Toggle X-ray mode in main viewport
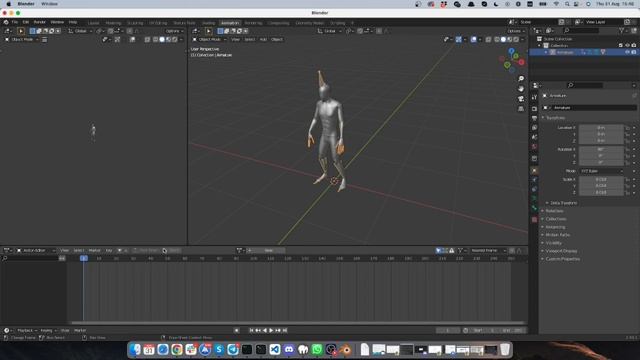Viewport: 640px width, 360px height. [488, 40]
